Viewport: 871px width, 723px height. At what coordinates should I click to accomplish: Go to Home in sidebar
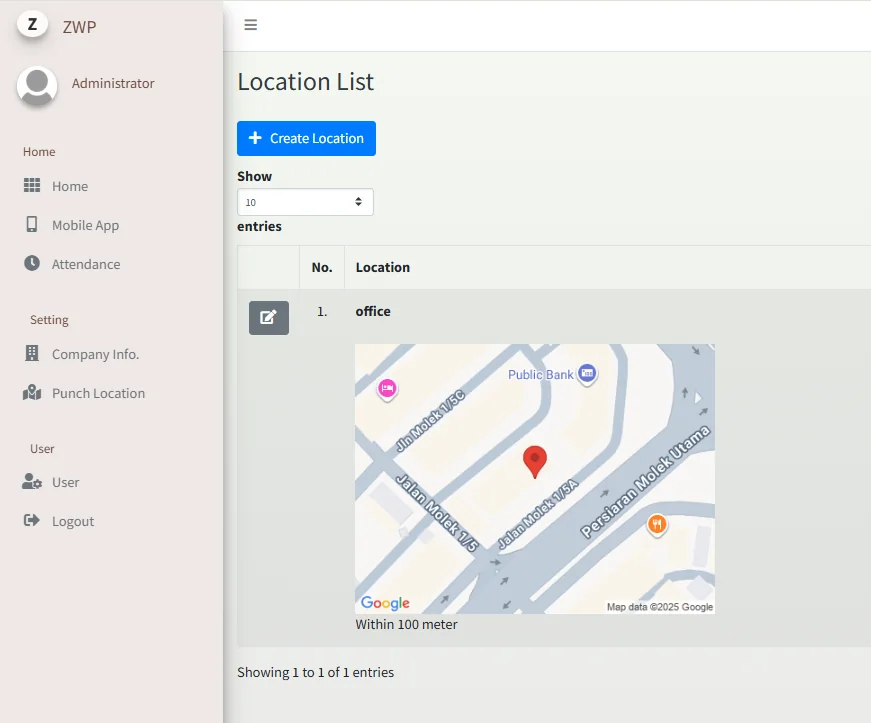pos(70,186)
